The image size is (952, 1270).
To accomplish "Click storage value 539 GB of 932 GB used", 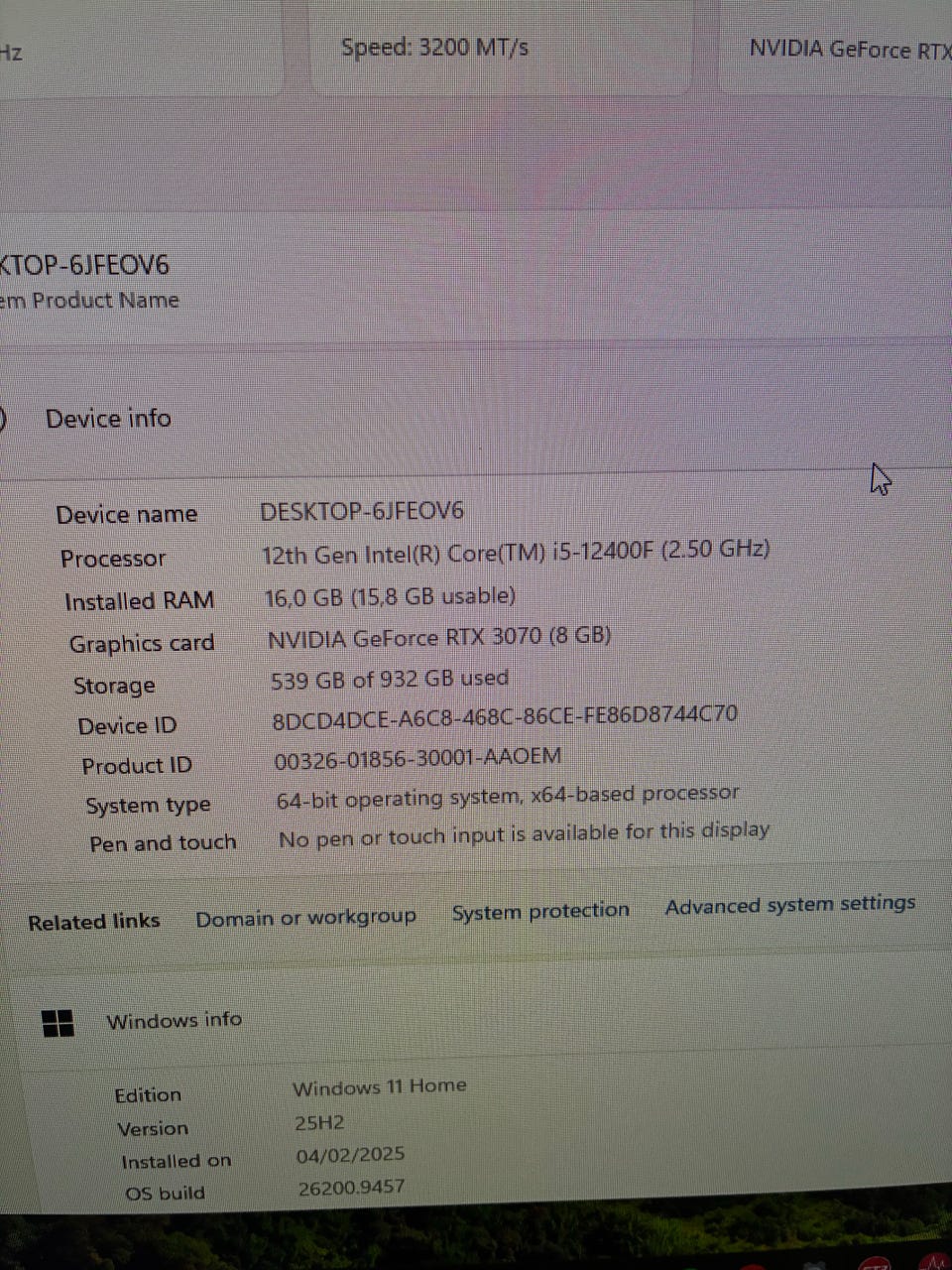I will pos(390,679).
